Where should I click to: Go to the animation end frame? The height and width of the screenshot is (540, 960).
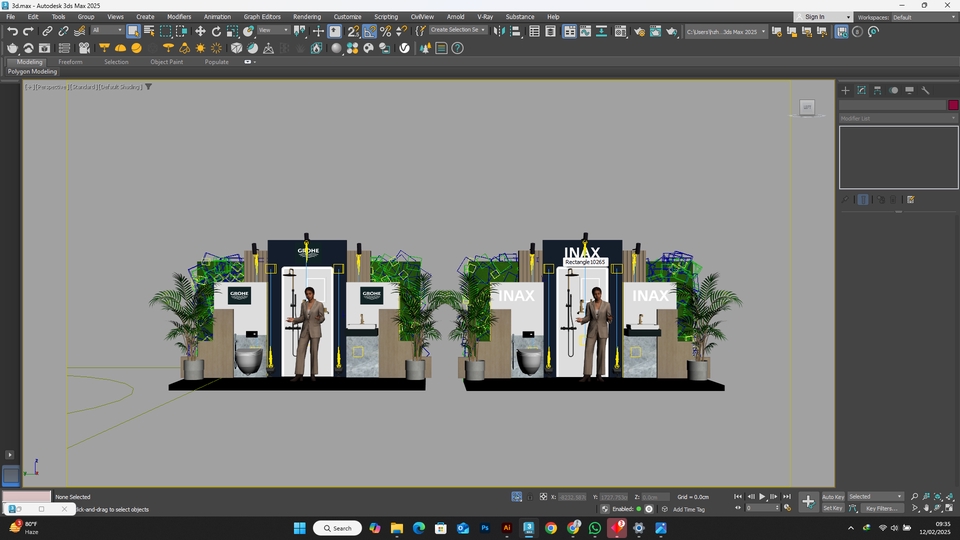click(x=787, y=497)
